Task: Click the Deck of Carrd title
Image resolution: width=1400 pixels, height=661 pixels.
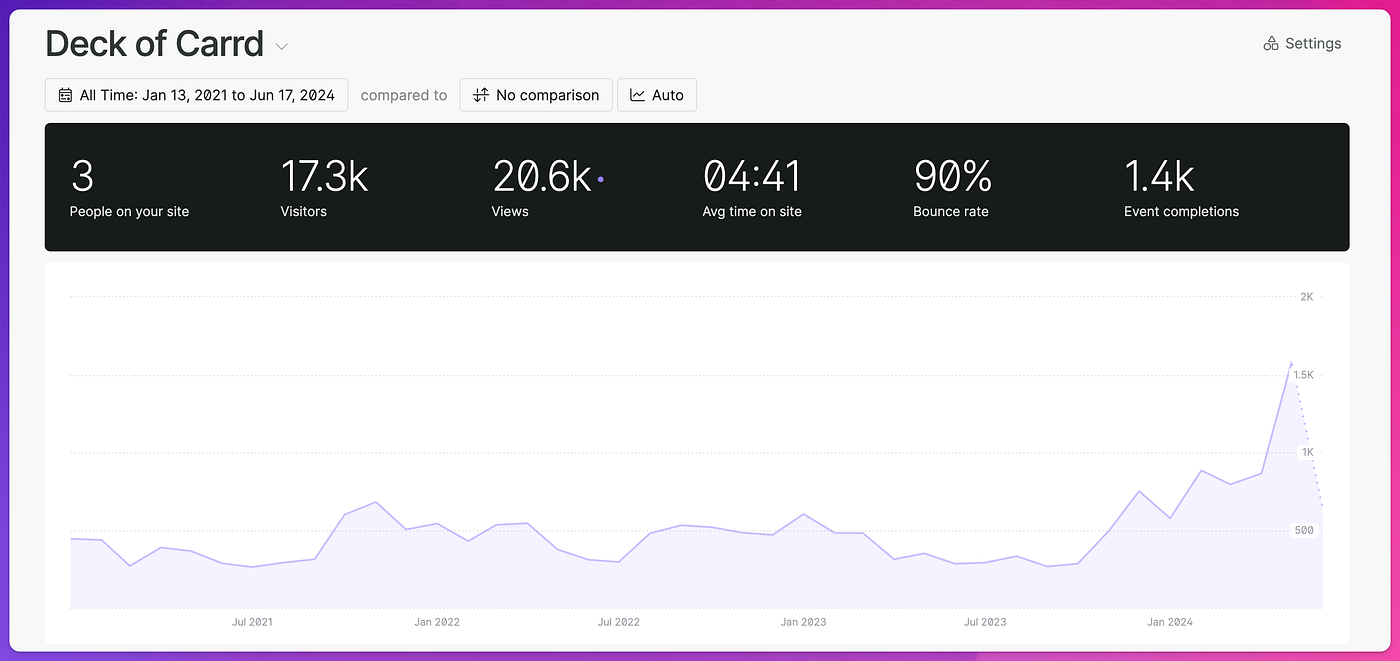Action: 155,44
